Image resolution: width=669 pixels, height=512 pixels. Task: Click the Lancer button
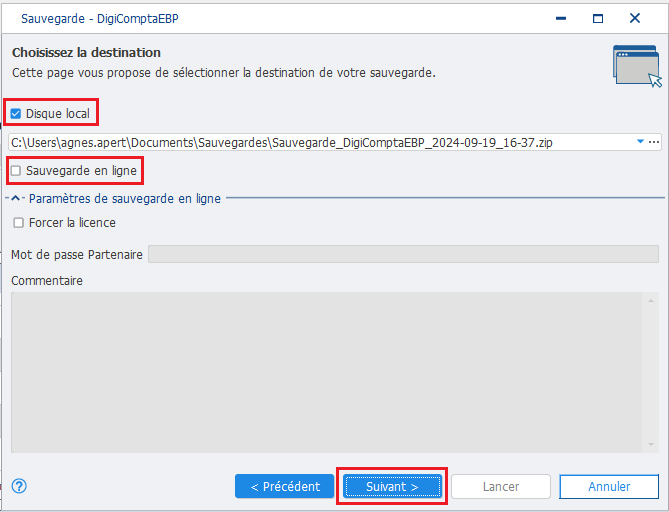point(501,486)
